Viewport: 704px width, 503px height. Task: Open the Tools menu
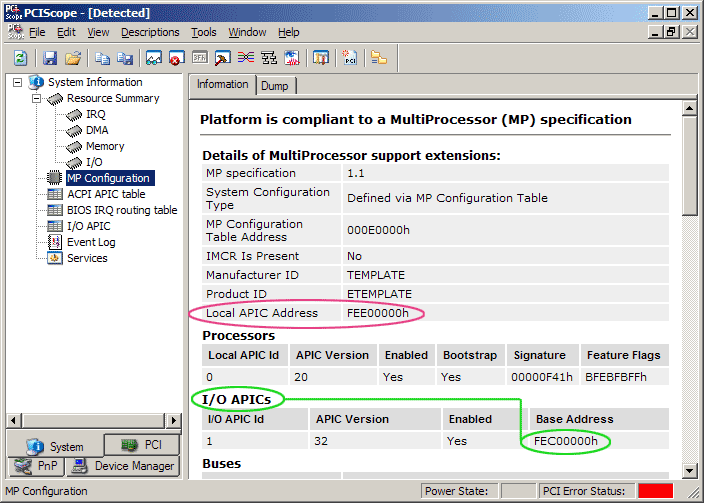(204, 32)
